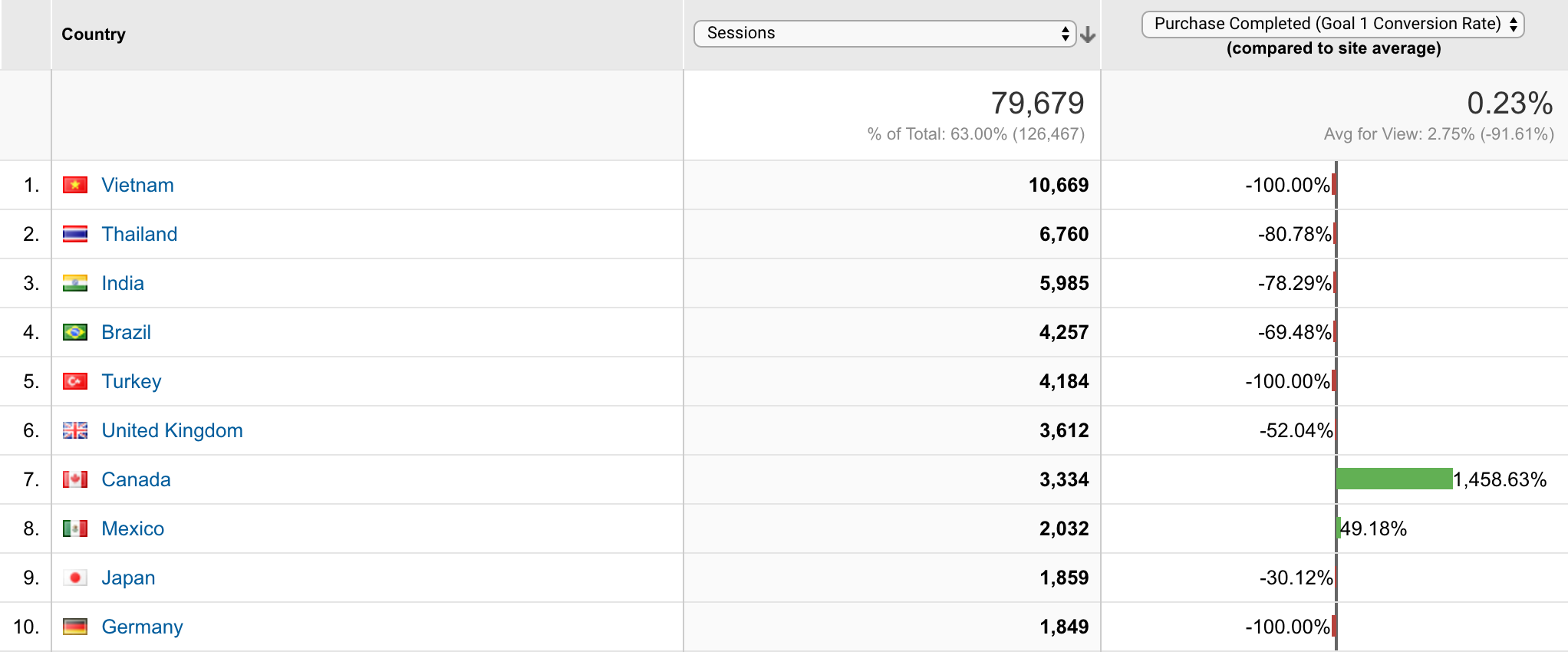
Task: Open the Germany country link
Action: coord(143,627)
